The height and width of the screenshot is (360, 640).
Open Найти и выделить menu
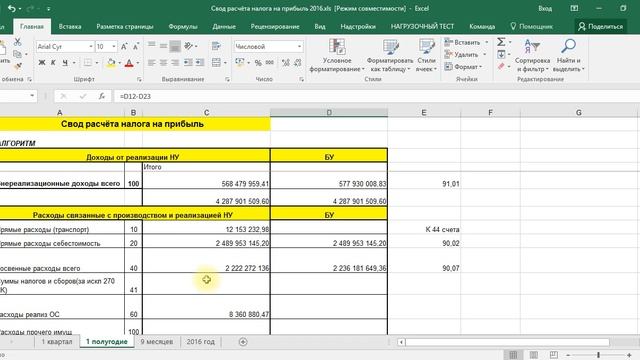569,56
